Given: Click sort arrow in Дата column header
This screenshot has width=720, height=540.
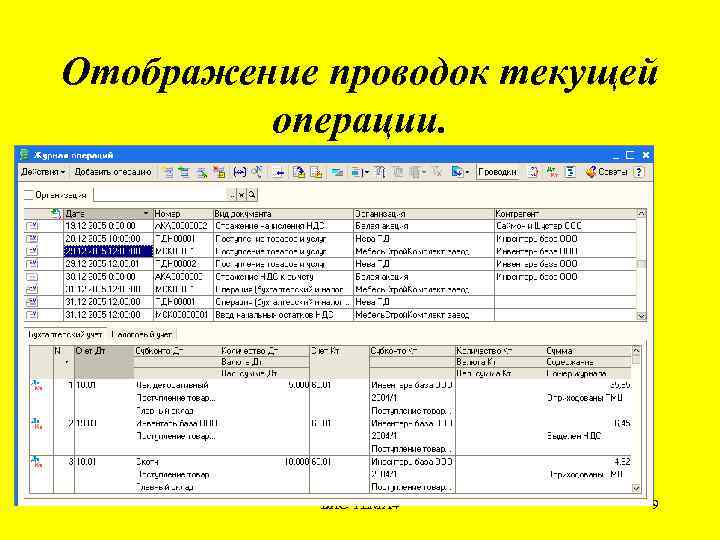Looking at the screenshot, I should point(146,214).
